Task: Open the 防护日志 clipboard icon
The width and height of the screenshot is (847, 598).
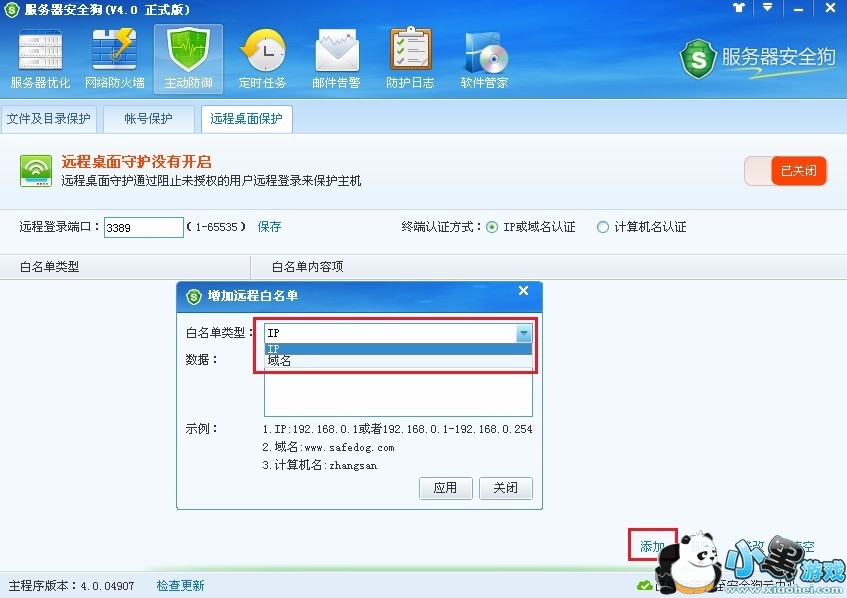Action: point(411,59)
